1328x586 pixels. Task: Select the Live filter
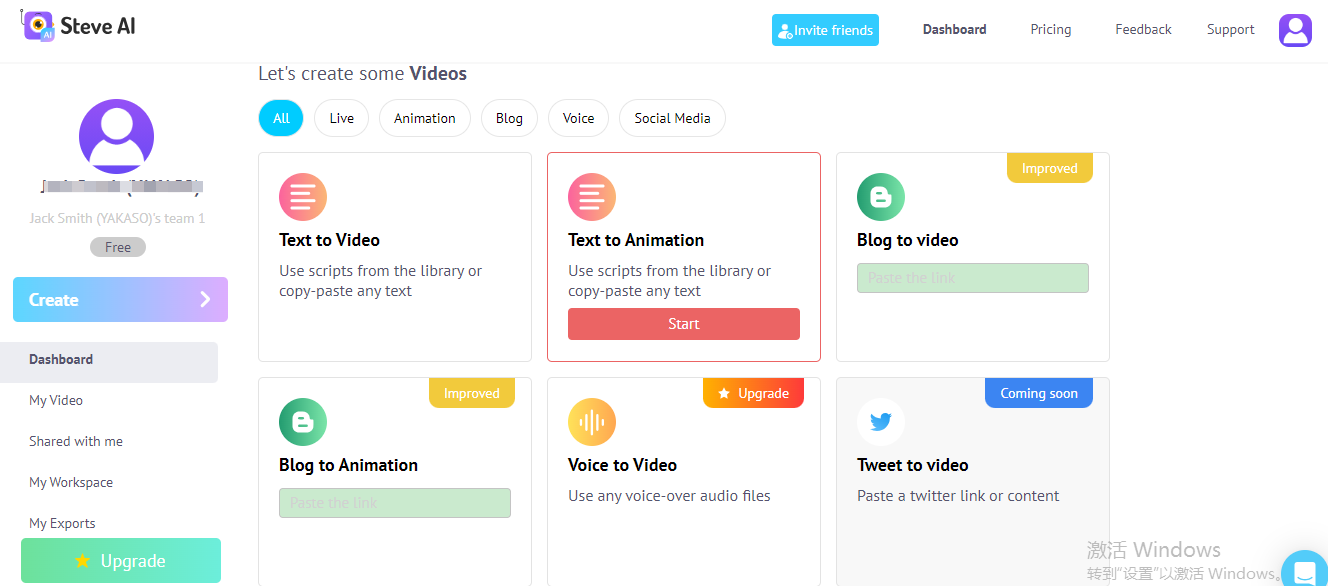click(341, 118)
